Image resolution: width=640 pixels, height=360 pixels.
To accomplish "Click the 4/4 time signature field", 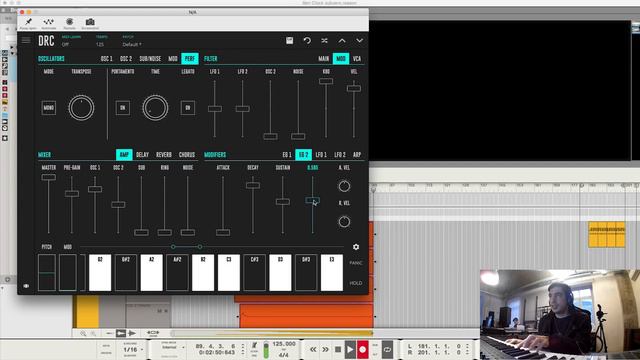I will pos(283,355).
